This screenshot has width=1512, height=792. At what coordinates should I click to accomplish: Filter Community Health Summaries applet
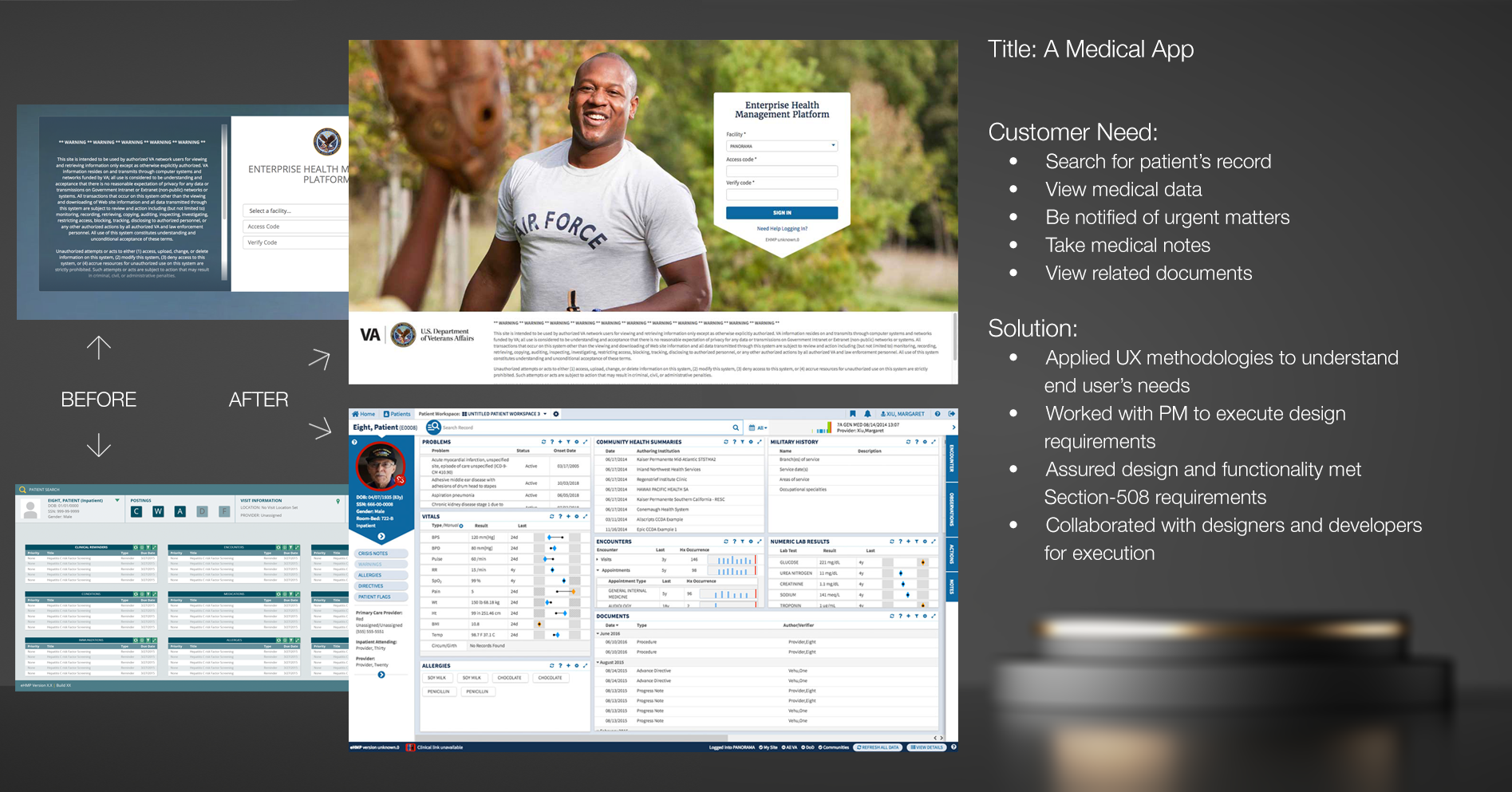(742, 442)
